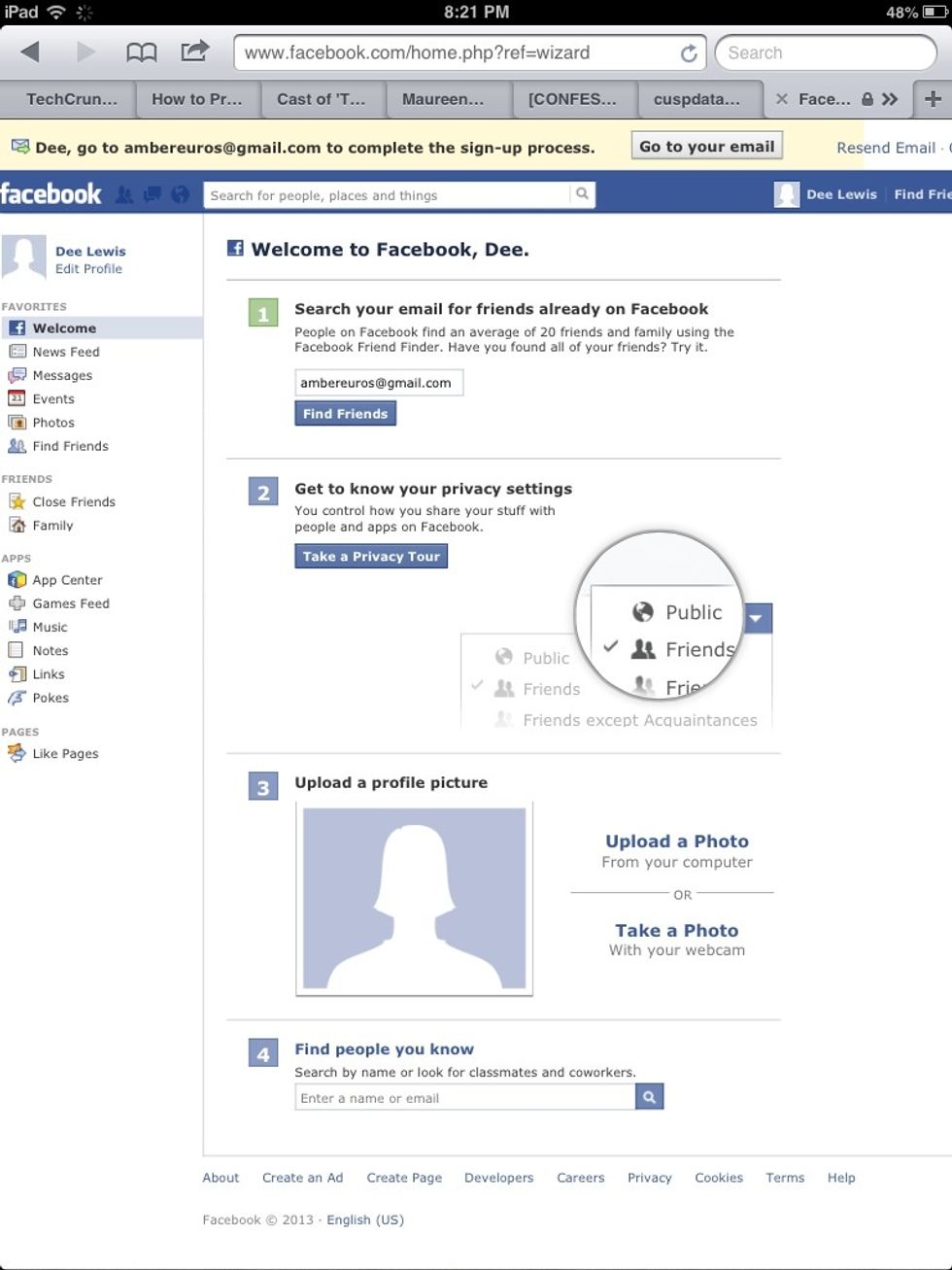Tap the Safari forward arrow
The height and width of the screenshot is (1270, 952).
pyautogui.click(x=85, y=51)
